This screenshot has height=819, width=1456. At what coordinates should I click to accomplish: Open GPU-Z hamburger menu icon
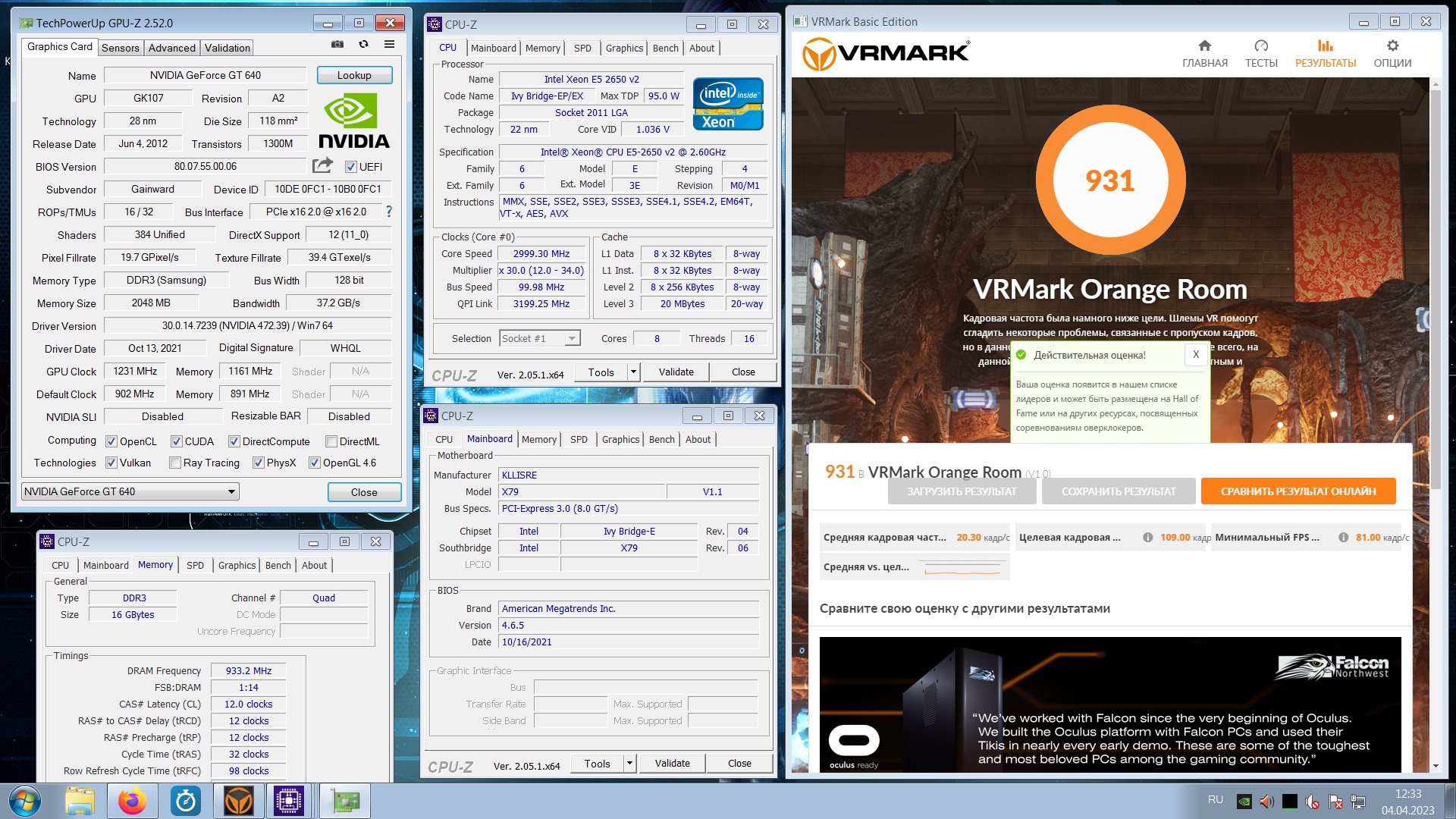coord(389,45)
